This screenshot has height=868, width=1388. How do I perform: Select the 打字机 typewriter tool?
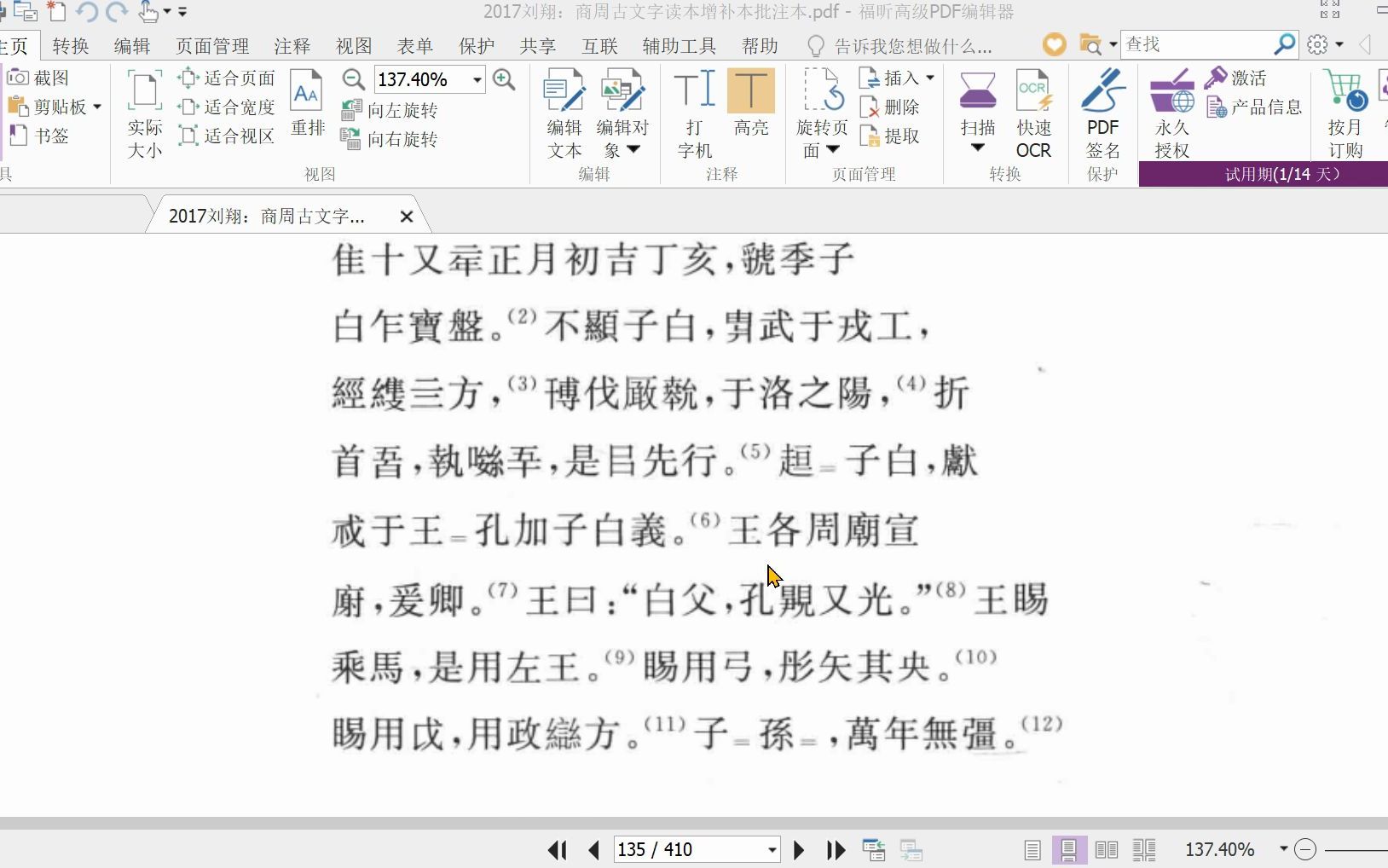click(694, 114)
